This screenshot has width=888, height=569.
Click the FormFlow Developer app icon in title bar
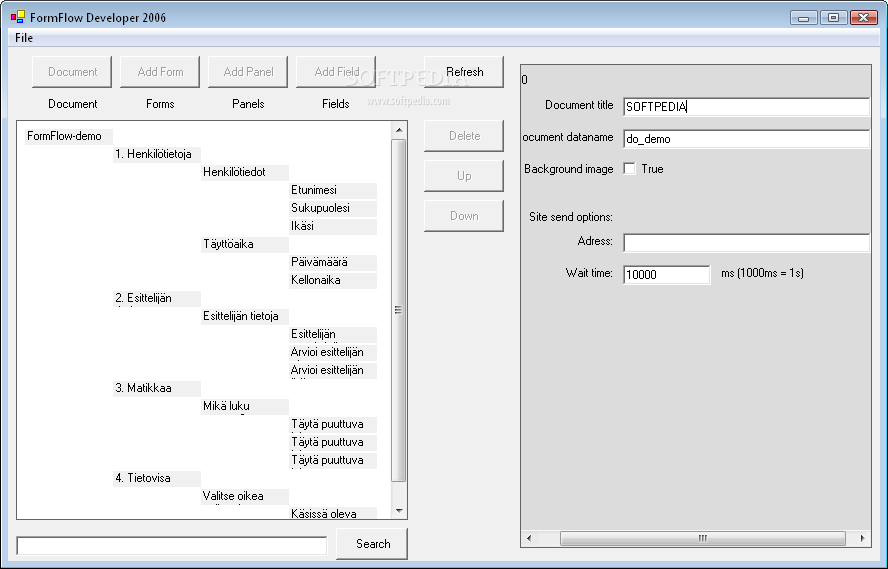(x=18, y=17)
